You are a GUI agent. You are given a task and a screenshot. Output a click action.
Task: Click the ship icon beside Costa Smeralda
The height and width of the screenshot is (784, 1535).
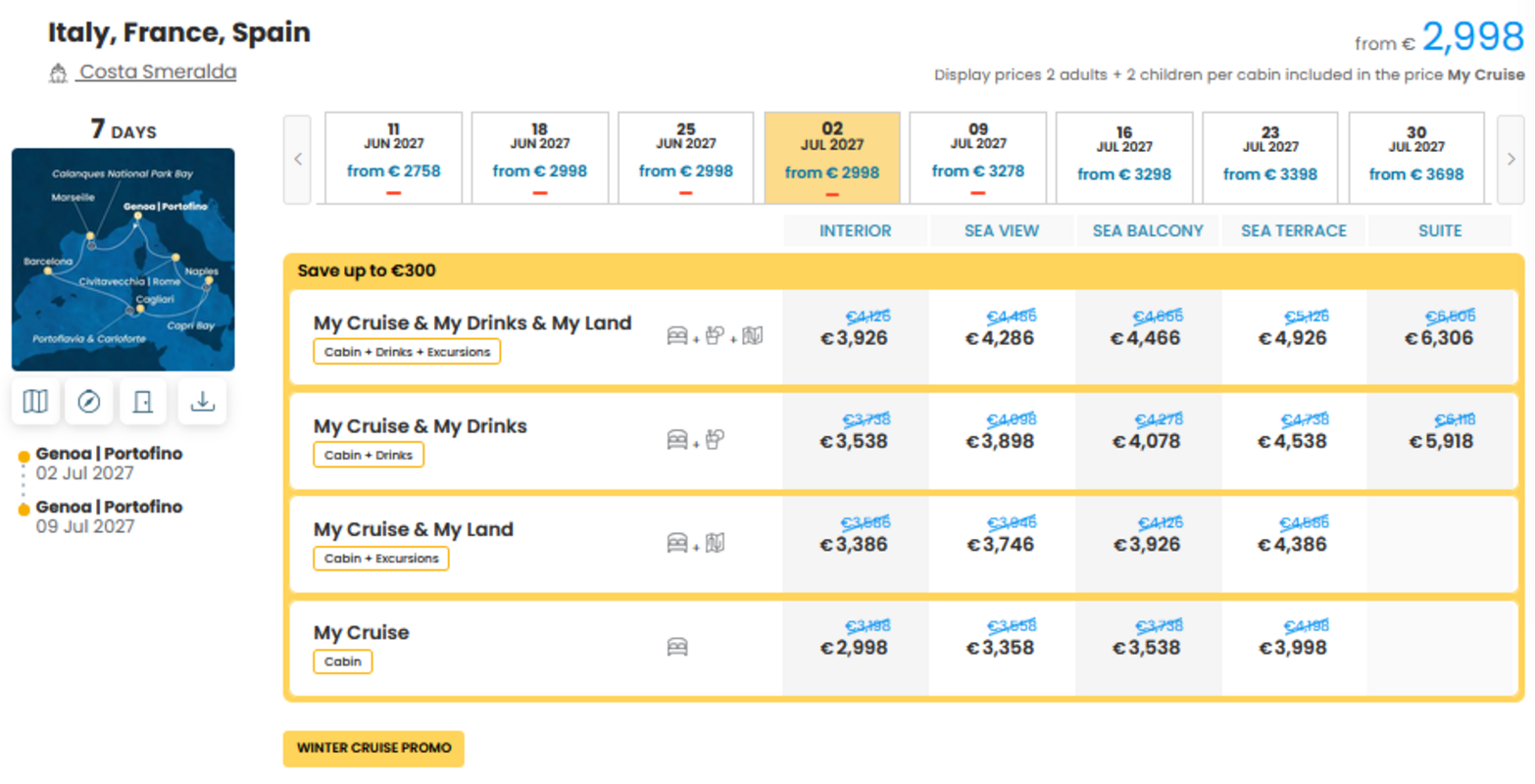pos(58,73)
